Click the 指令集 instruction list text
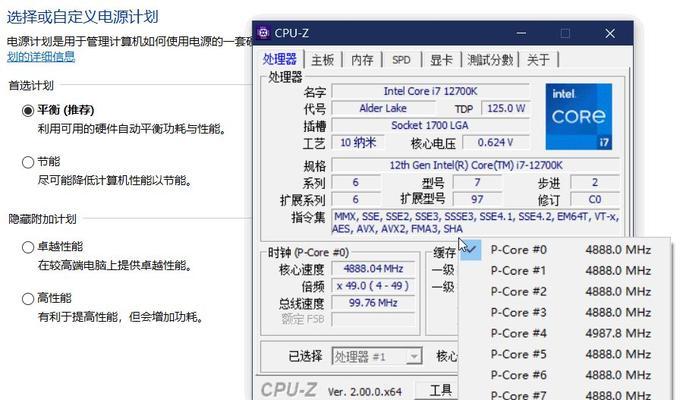This screenshot has width=680, height=400. 476,223
